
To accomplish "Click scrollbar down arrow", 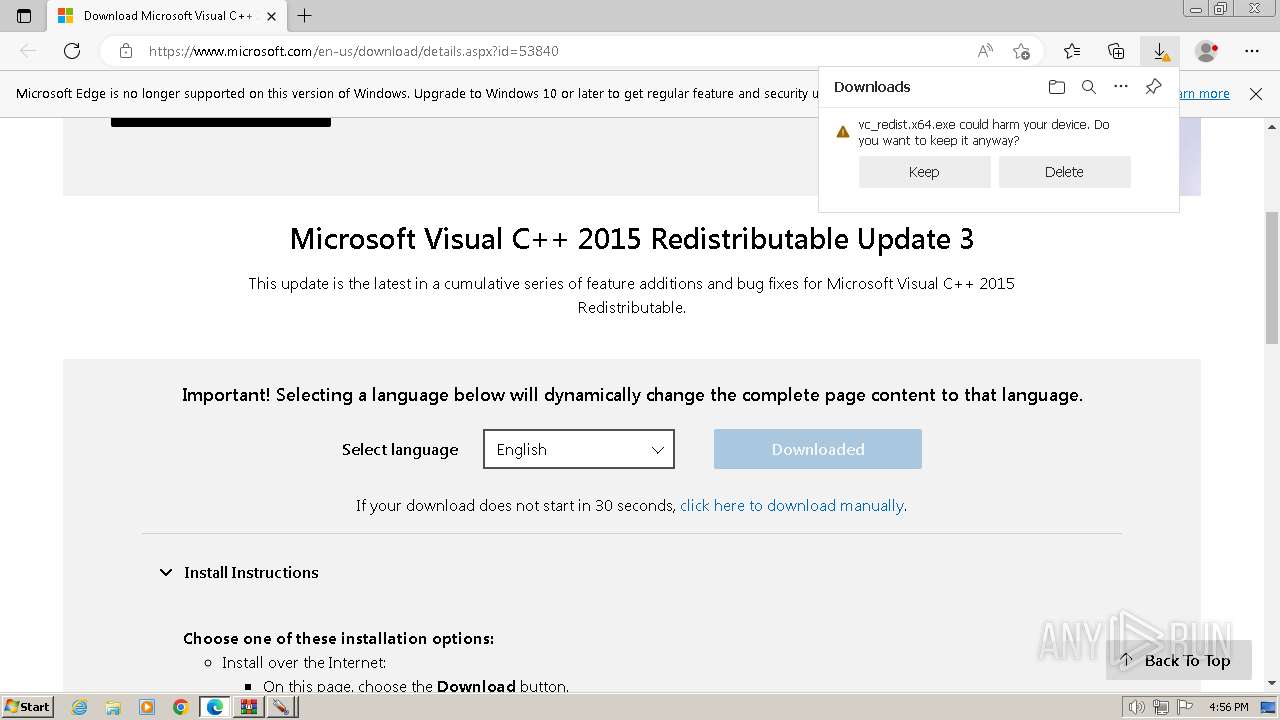I will tap(1272, 682).
